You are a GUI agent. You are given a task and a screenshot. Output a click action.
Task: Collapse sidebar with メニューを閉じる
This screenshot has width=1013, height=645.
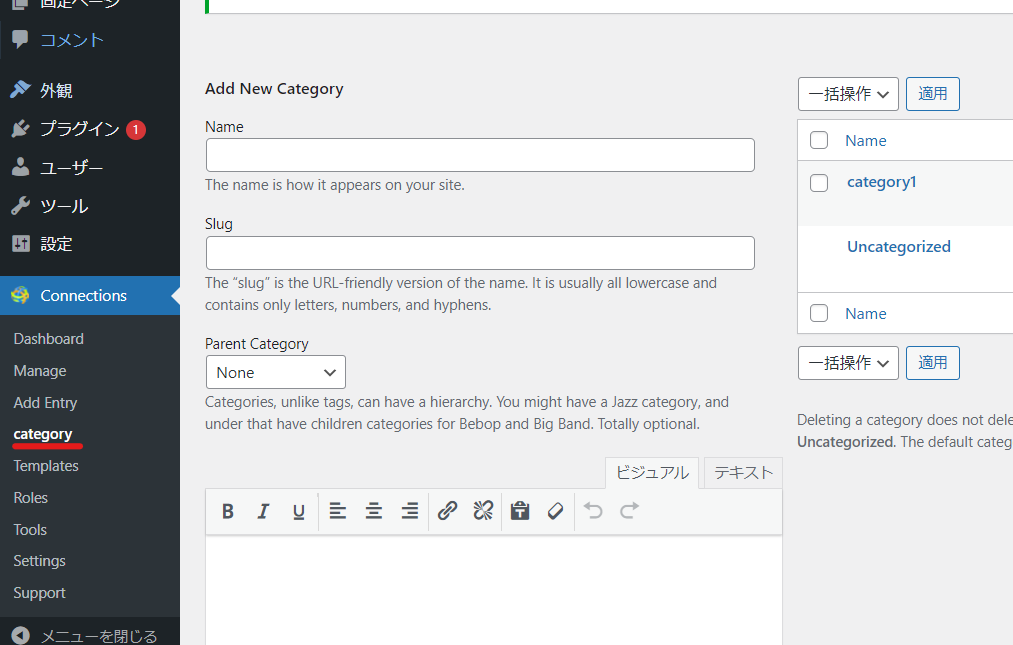pos(98,635)
